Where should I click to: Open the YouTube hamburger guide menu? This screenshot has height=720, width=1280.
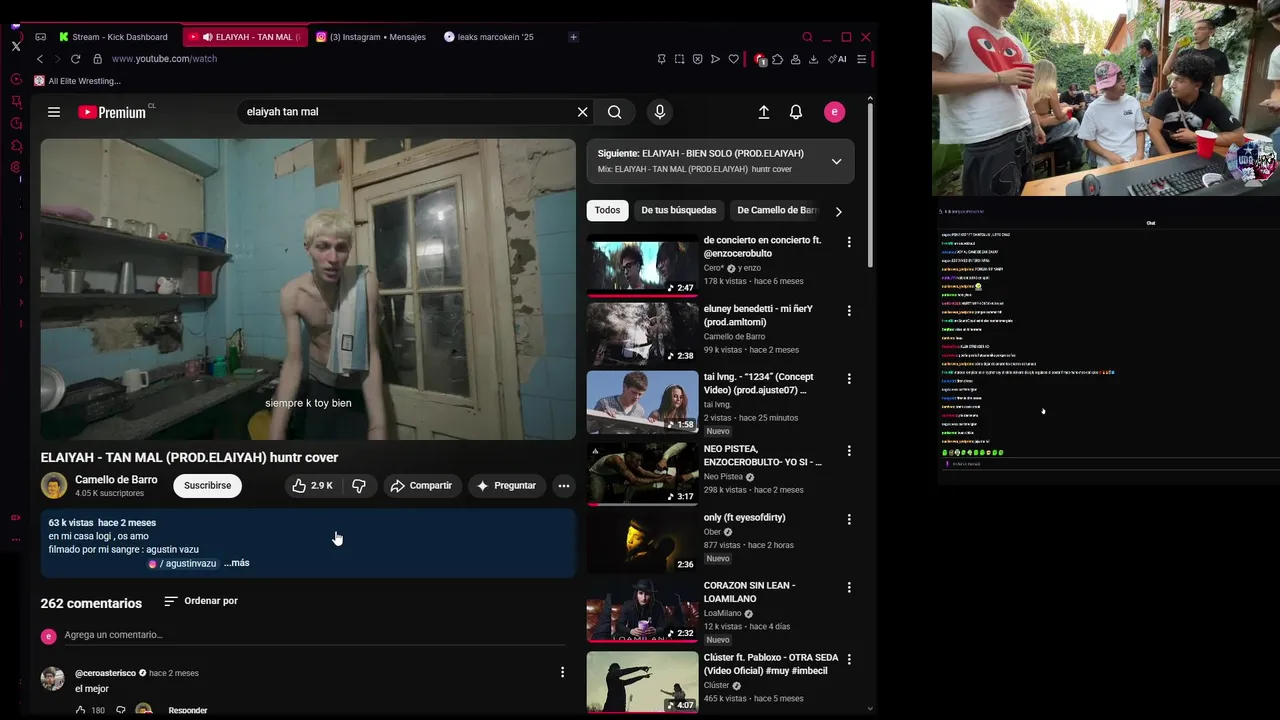coord(54,112)
